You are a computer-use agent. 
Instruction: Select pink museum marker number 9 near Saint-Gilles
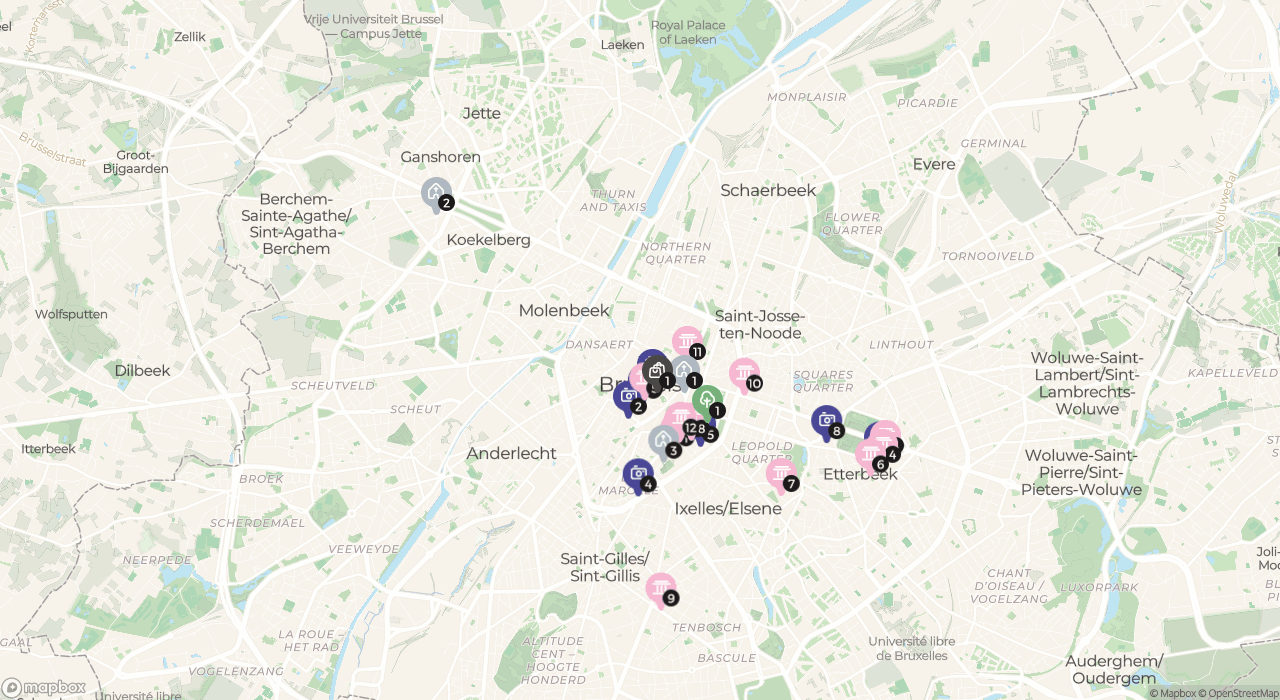pos(660,589)
